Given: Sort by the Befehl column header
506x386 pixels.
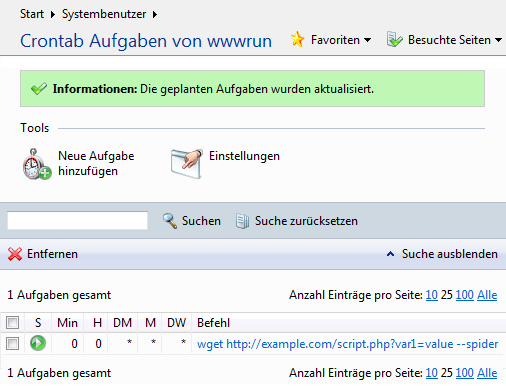Looking at the screenshot, I should [213, 323].
